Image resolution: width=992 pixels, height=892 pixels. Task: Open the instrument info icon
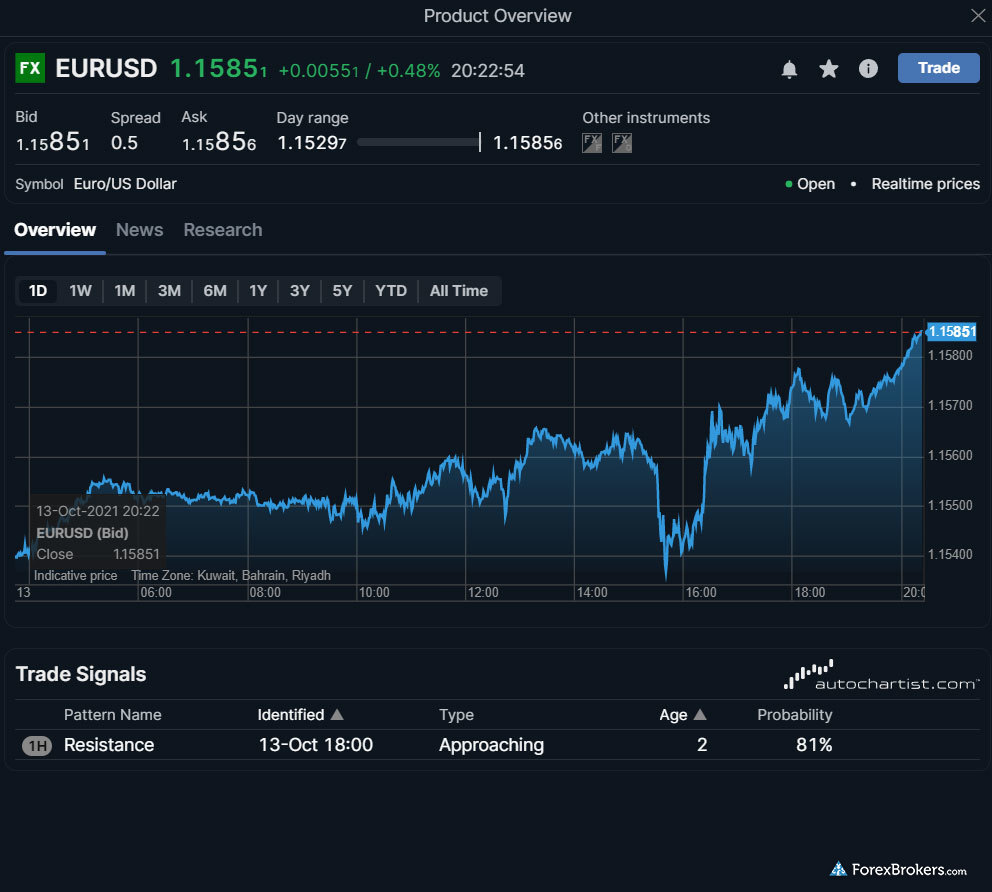(868, 69)
